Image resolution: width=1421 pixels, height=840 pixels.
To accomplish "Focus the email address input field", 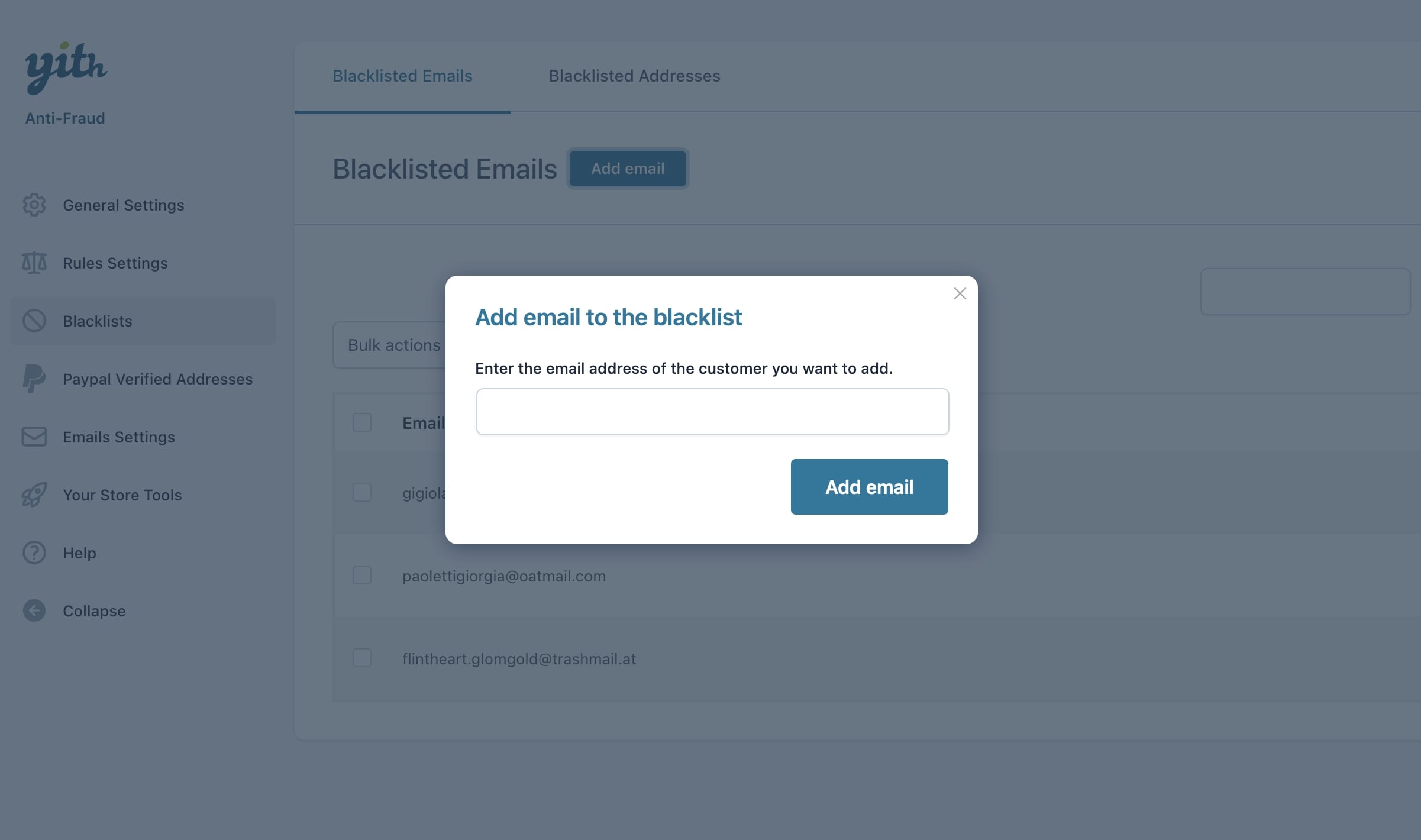I will (x=712, y=412).
